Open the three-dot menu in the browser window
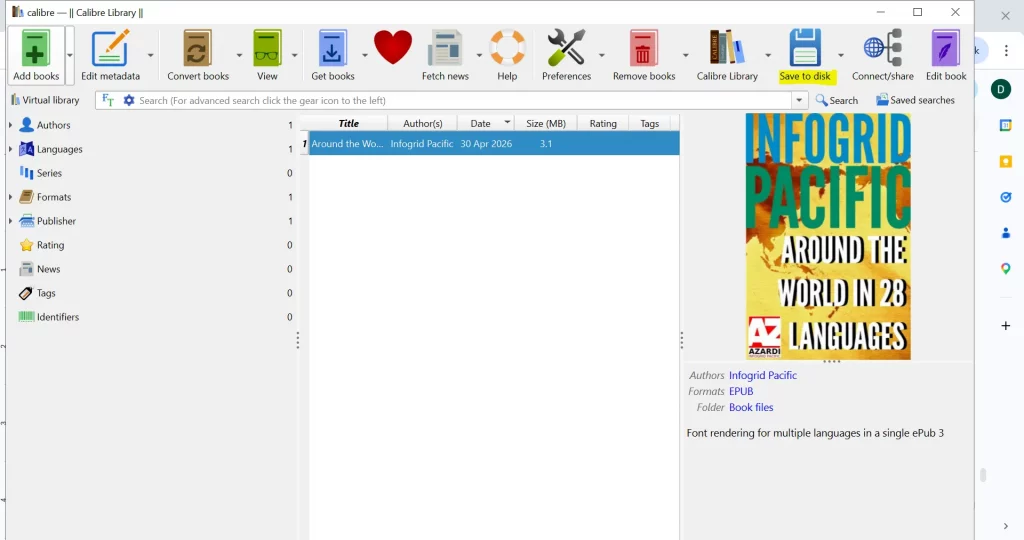Image resolution: width=1024 pixels, height=540 pixels. coord(1006,50)
